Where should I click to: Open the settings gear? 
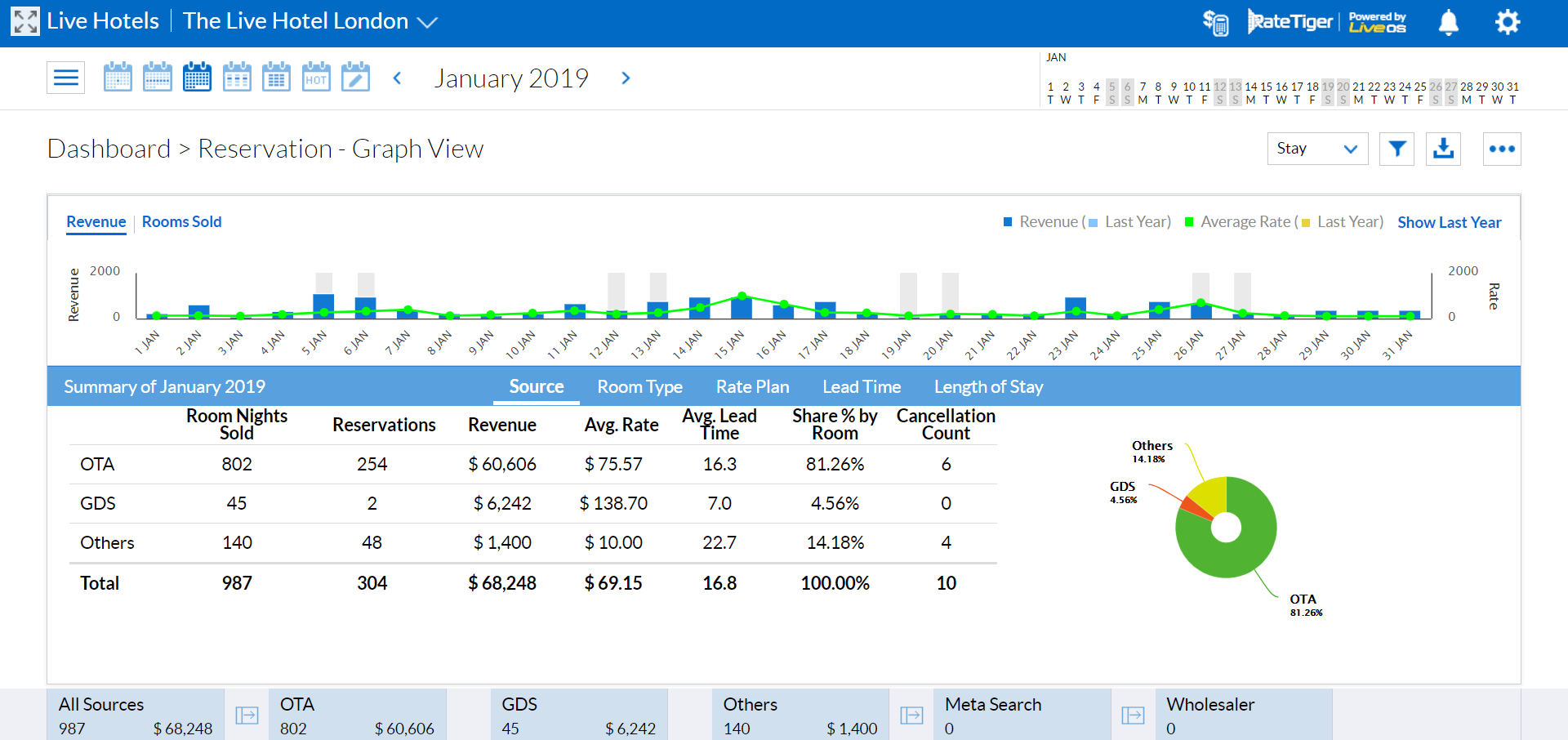click(x=1508, y=22)
